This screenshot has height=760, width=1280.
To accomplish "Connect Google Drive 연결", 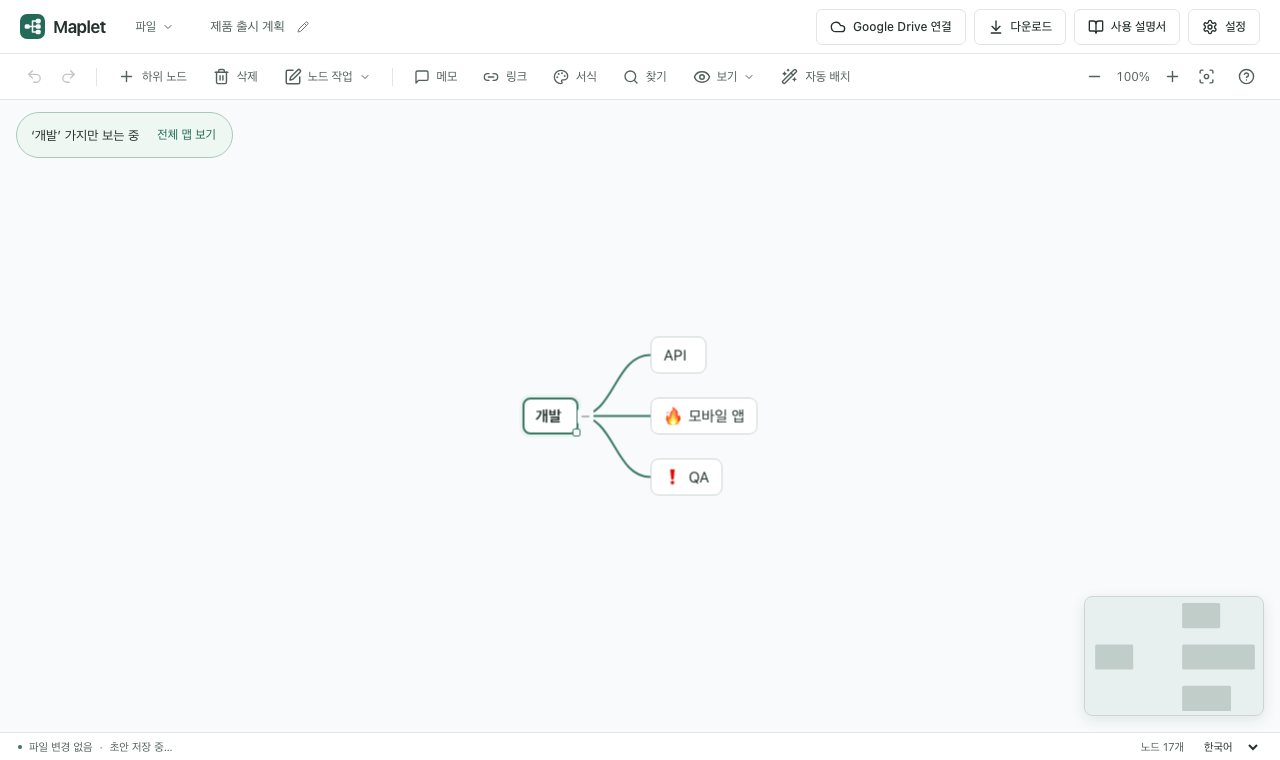I will tap(891, 27).
